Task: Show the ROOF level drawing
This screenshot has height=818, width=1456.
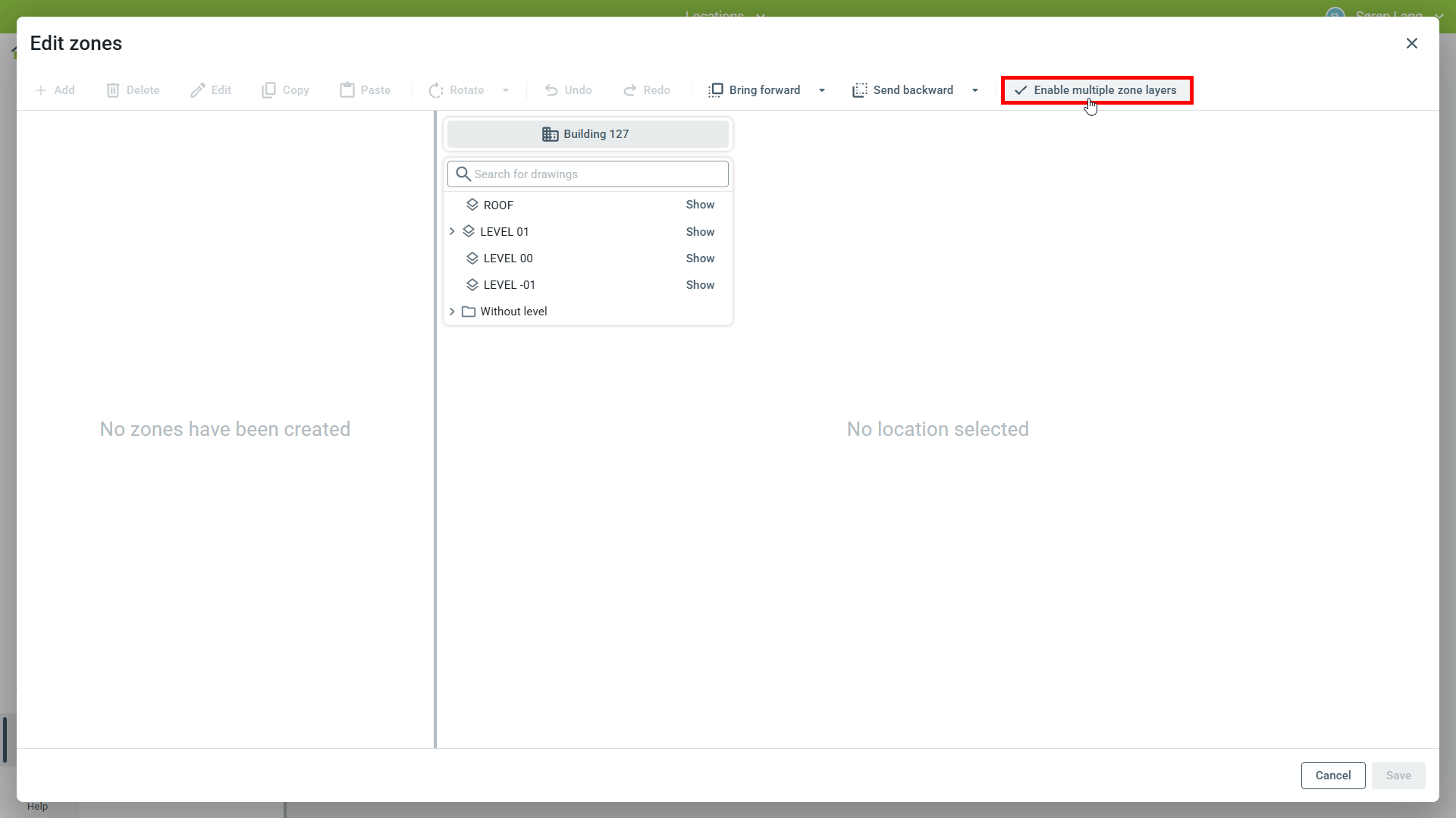Action: tap(699, 205)
